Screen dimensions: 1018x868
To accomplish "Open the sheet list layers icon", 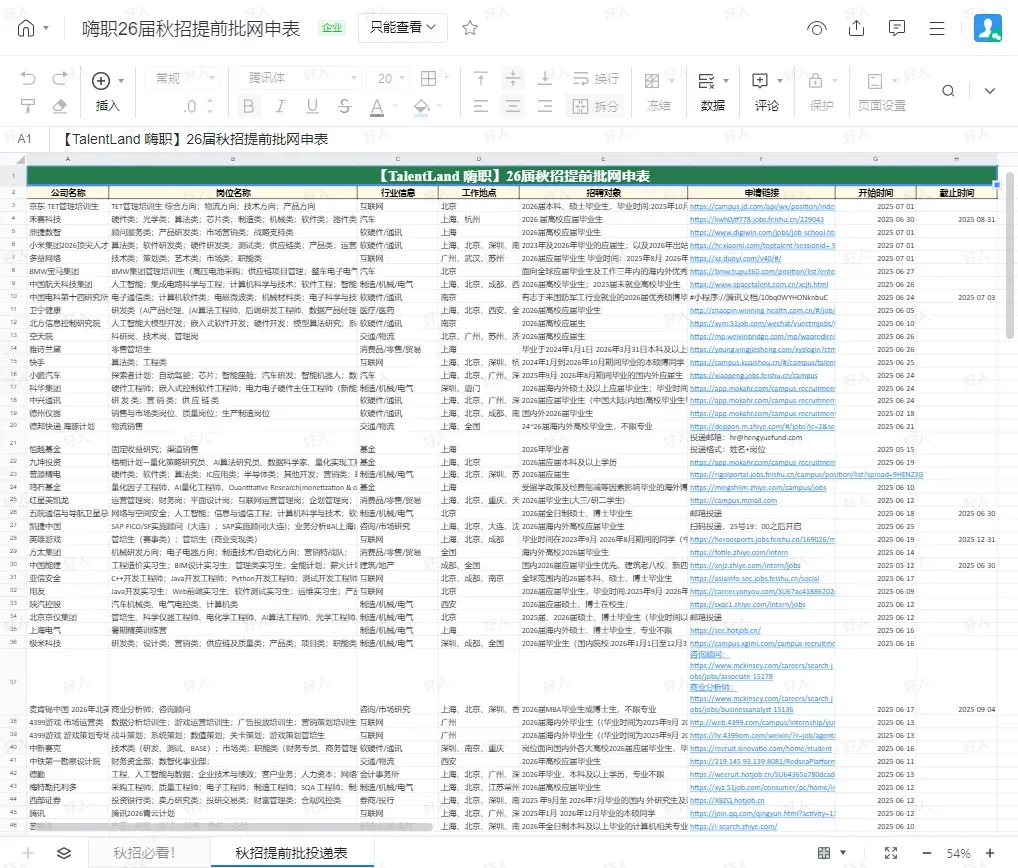I will (x=64, y=853).
